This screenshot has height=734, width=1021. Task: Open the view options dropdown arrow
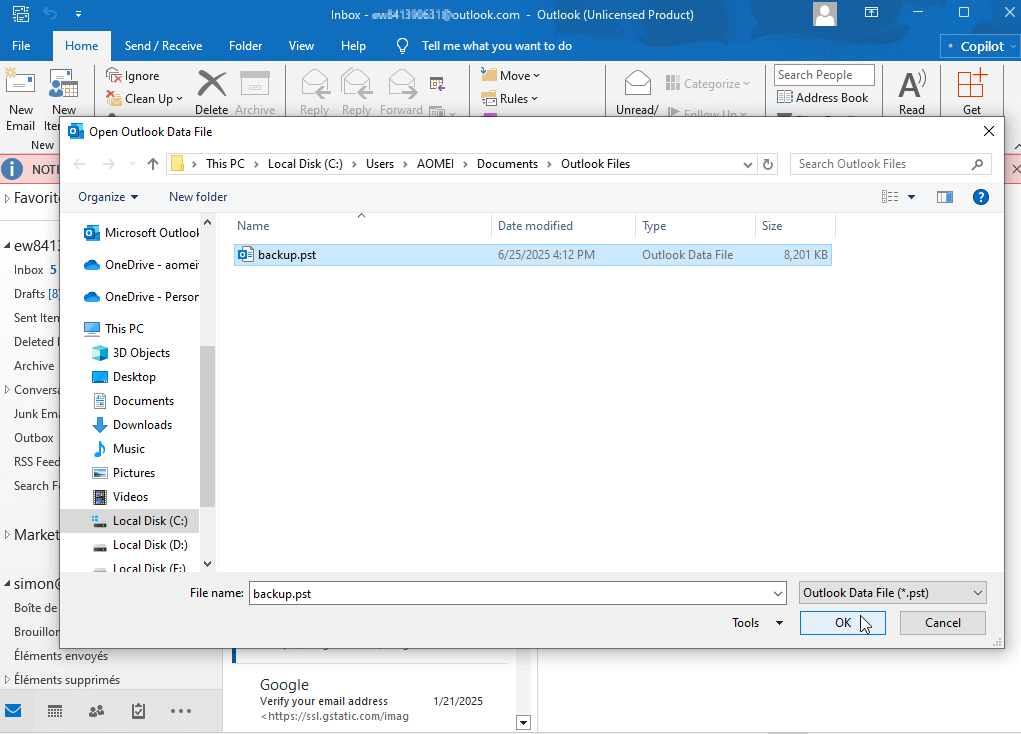(x=912, y=197)
